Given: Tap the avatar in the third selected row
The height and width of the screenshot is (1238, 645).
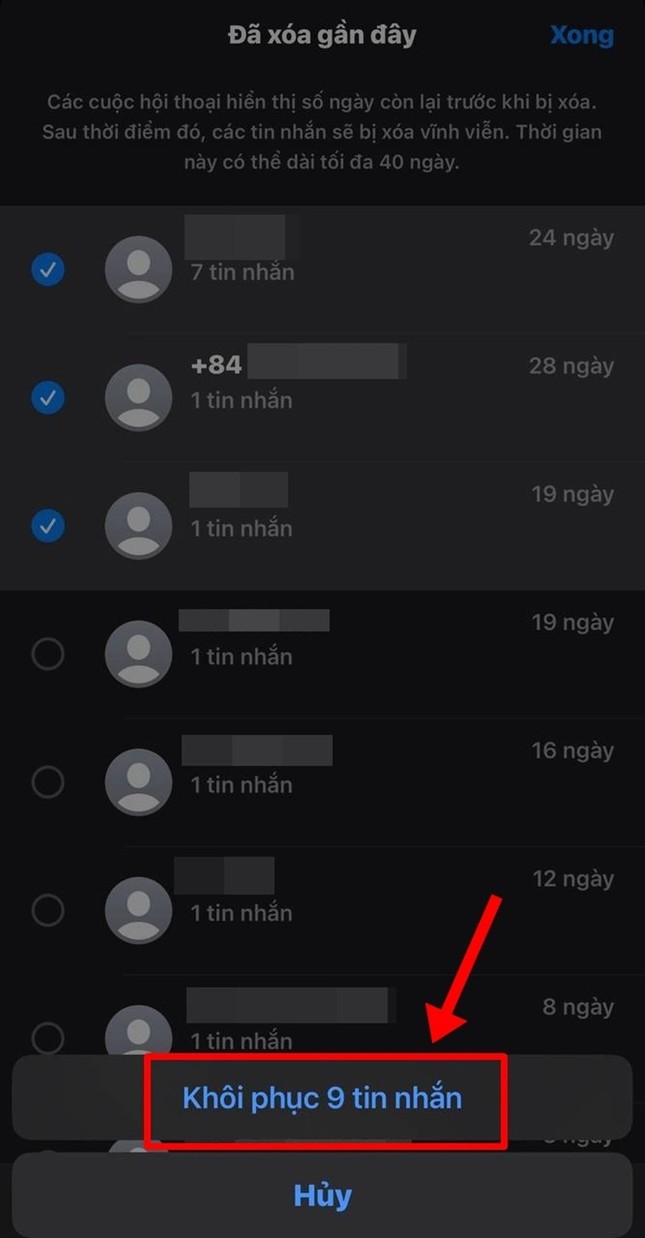Looking at the screenshot, I should click(138, 526).
